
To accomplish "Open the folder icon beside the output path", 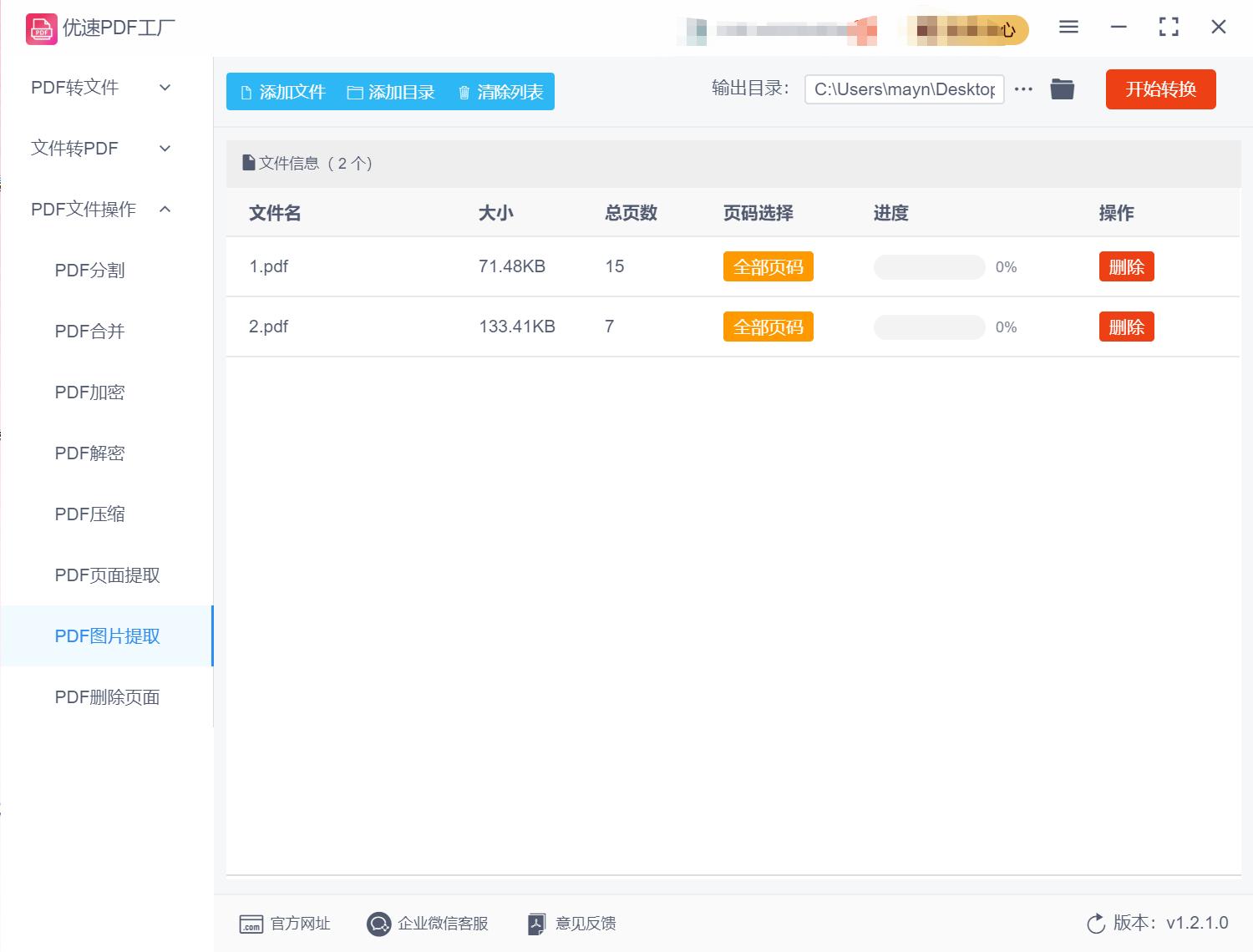I will click(1062, 89).
